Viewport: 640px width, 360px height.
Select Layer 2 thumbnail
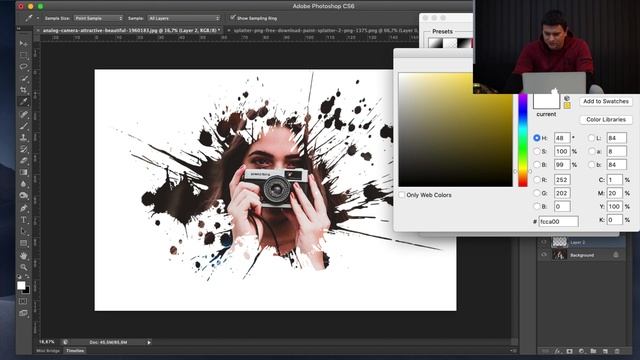click(559, 242)
